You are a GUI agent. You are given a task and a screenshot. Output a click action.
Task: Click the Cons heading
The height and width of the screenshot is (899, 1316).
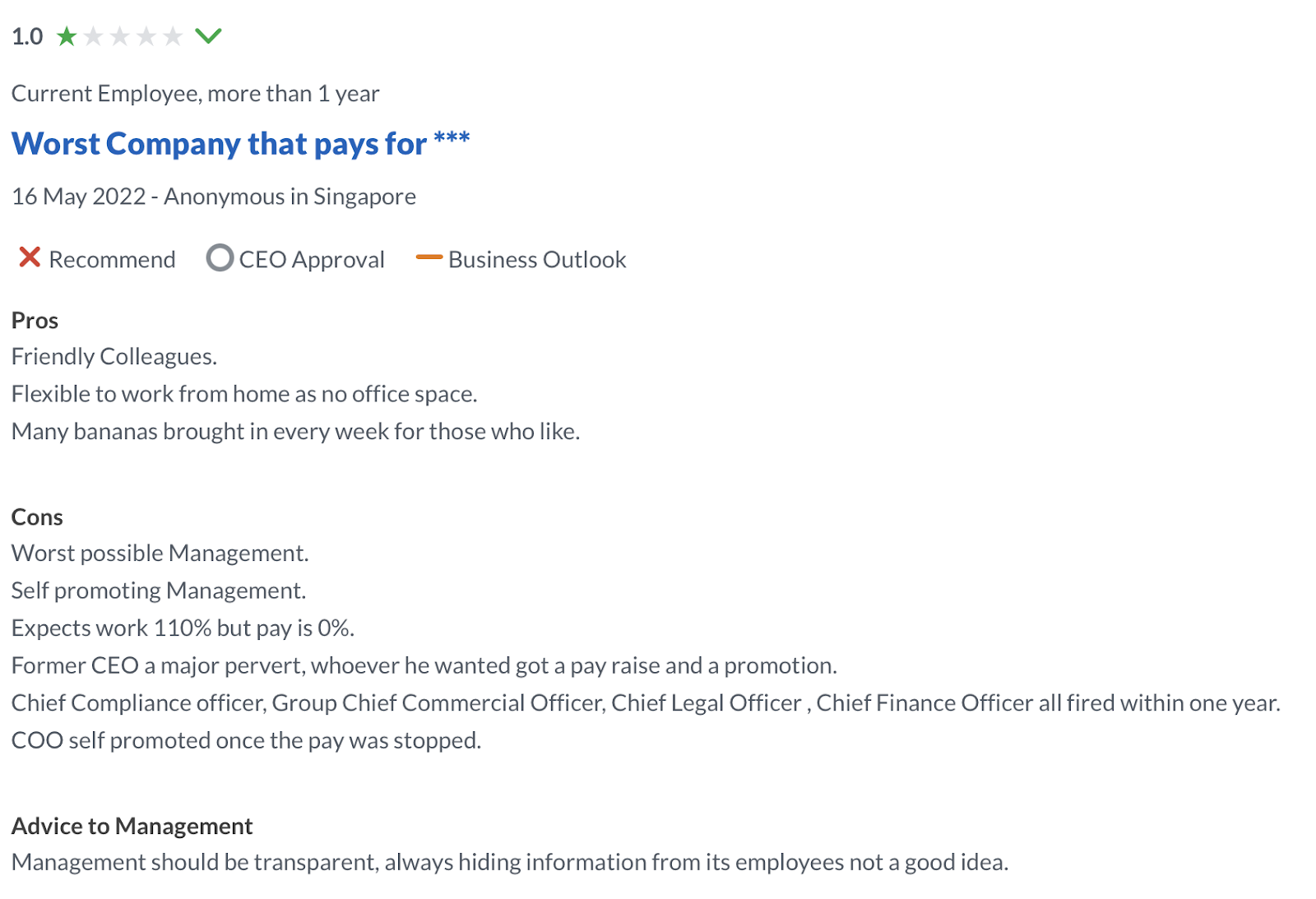[37, 517]
